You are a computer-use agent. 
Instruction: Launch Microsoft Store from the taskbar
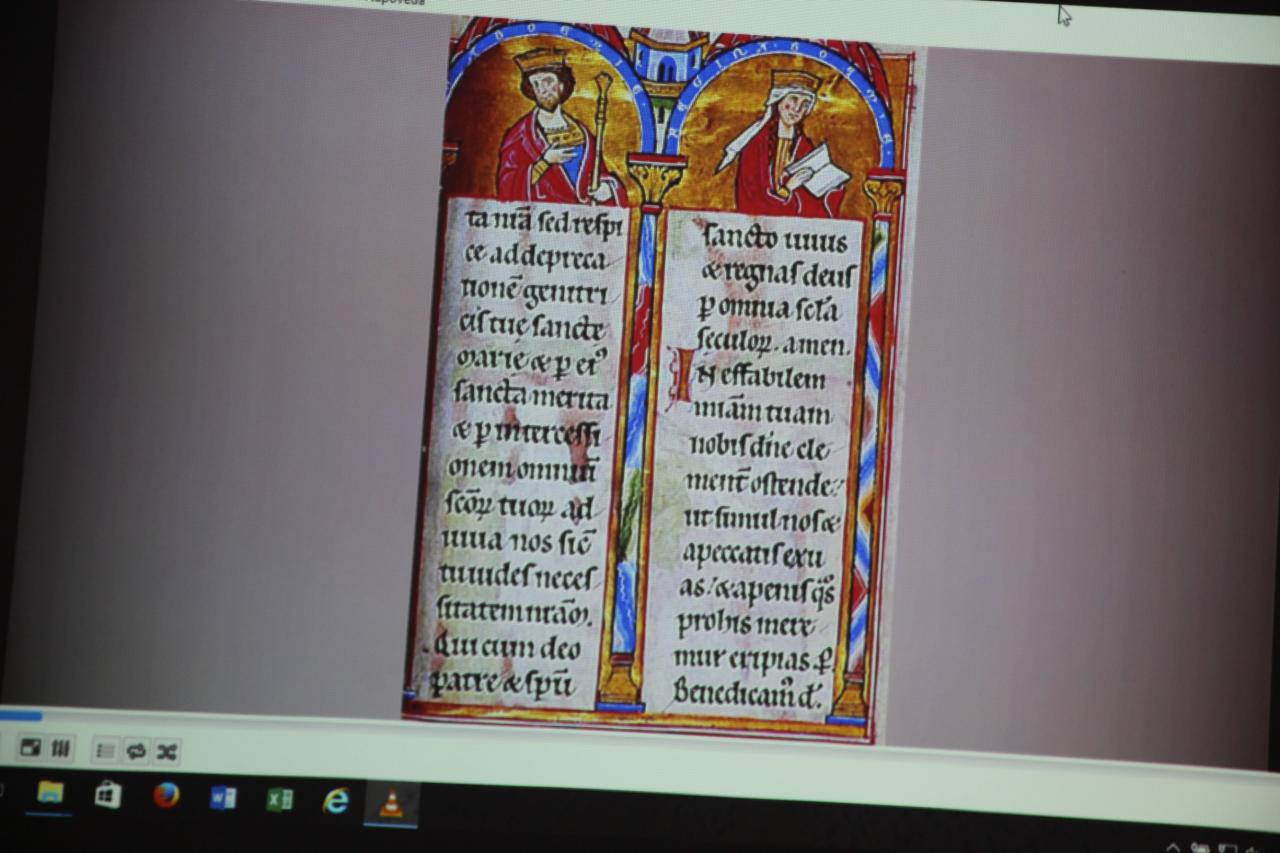click(x=107, y=794)
